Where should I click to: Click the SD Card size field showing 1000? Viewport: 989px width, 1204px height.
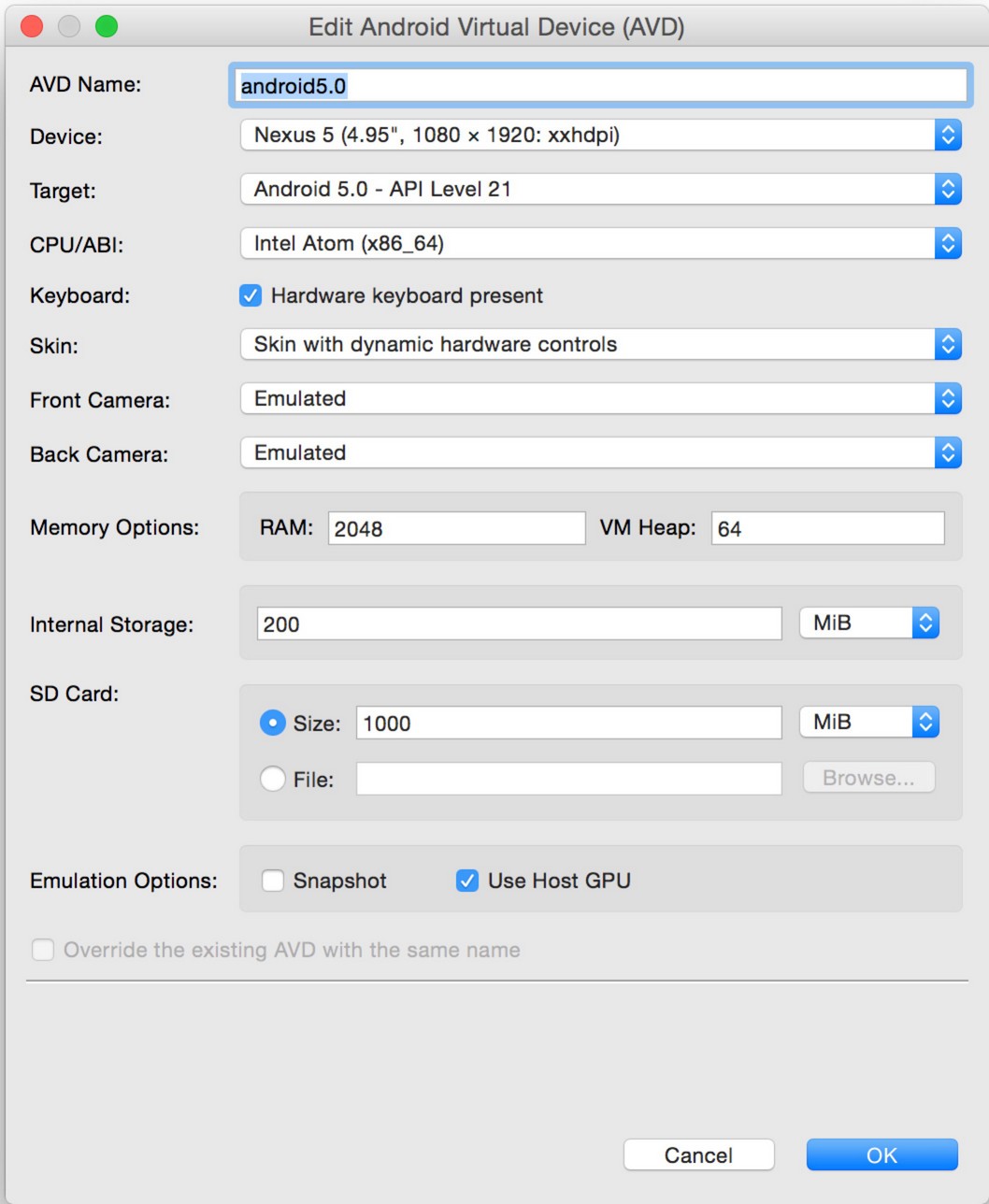pyautogui.click(x=568, y=723)
